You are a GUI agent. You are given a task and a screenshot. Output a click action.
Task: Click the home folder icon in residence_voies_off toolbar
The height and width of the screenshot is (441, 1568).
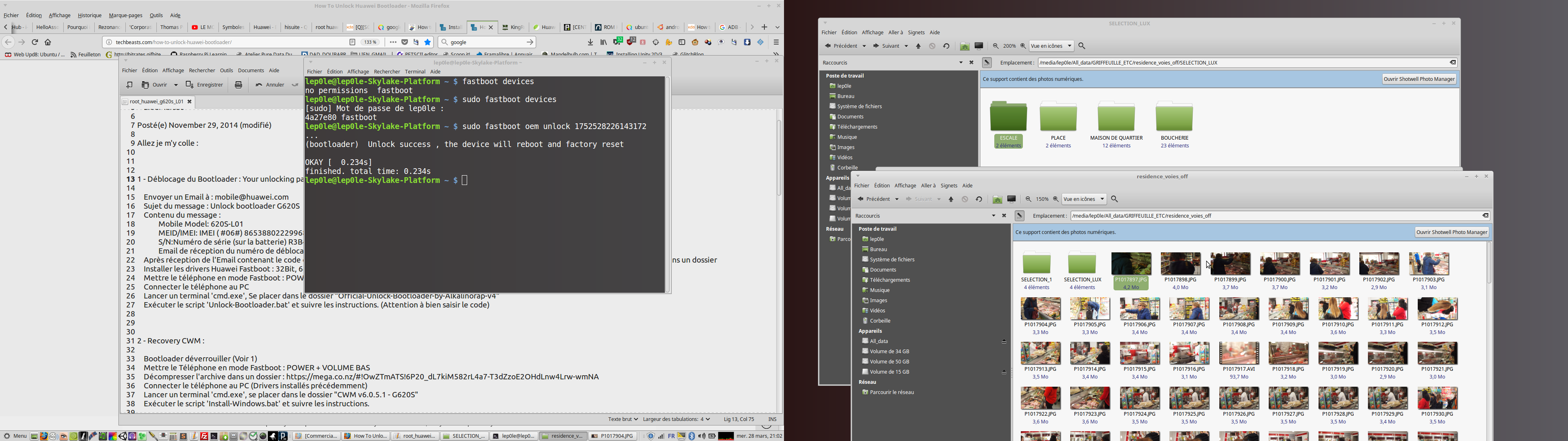[x=997, y=200]
